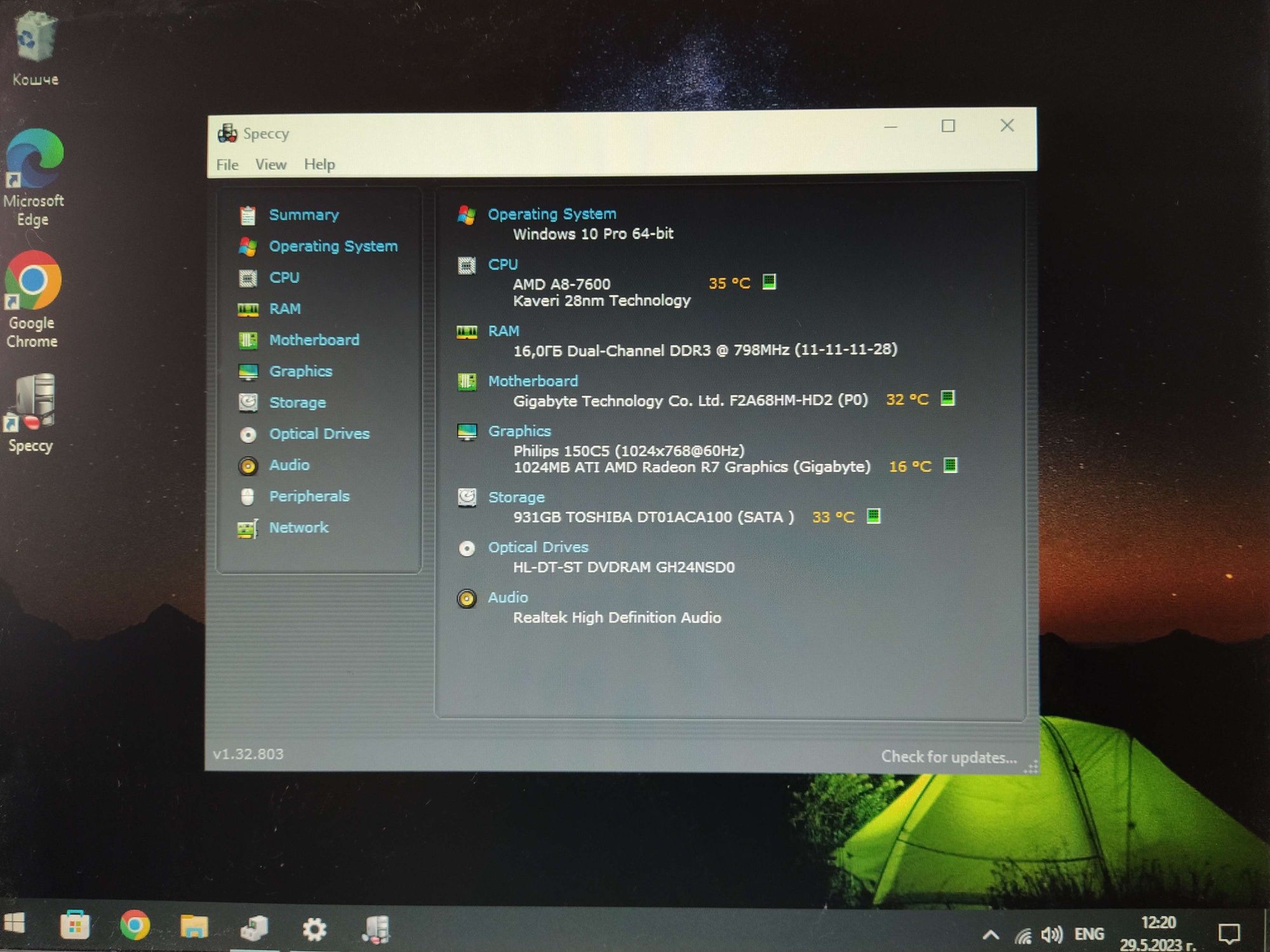Click the Network card icon in sidebar
Image resolution: width=1270 pixels, height=952 pixels.
click(248, 528)
